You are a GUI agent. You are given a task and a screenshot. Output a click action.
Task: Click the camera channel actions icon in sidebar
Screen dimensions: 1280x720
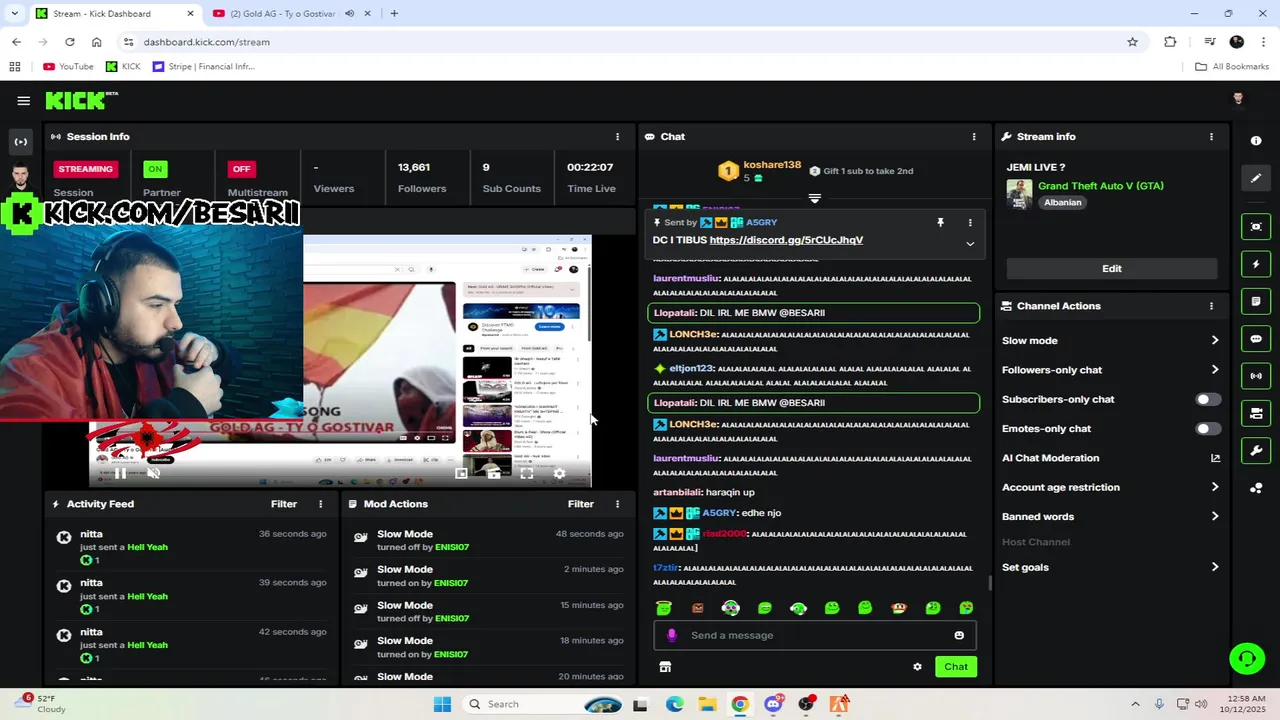(x=1256, y=413)
